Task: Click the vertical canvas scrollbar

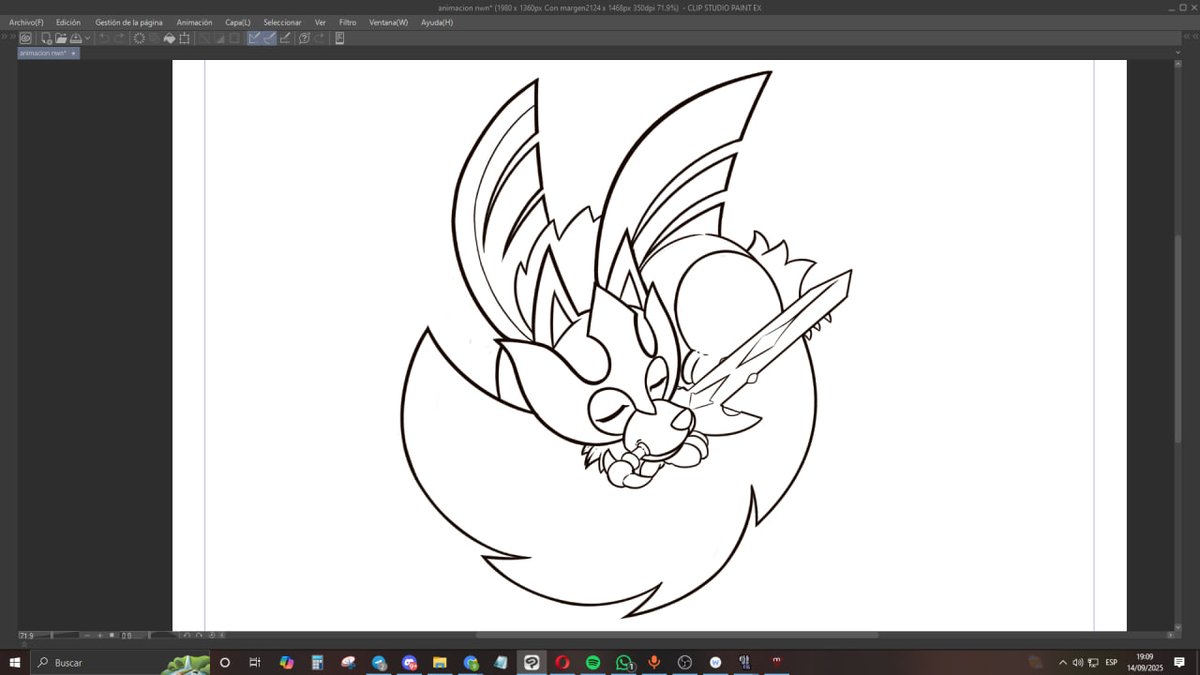Action: [1177, 340]
